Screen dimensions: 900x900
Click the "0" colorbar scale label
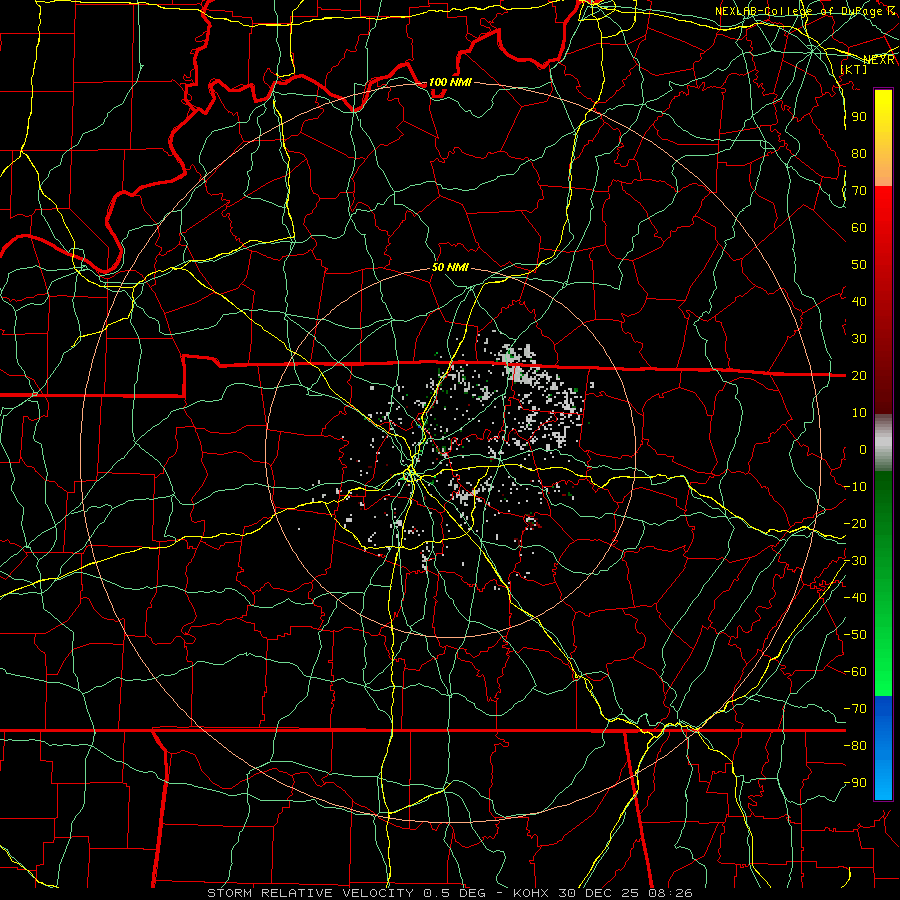[x=863, y=449]
